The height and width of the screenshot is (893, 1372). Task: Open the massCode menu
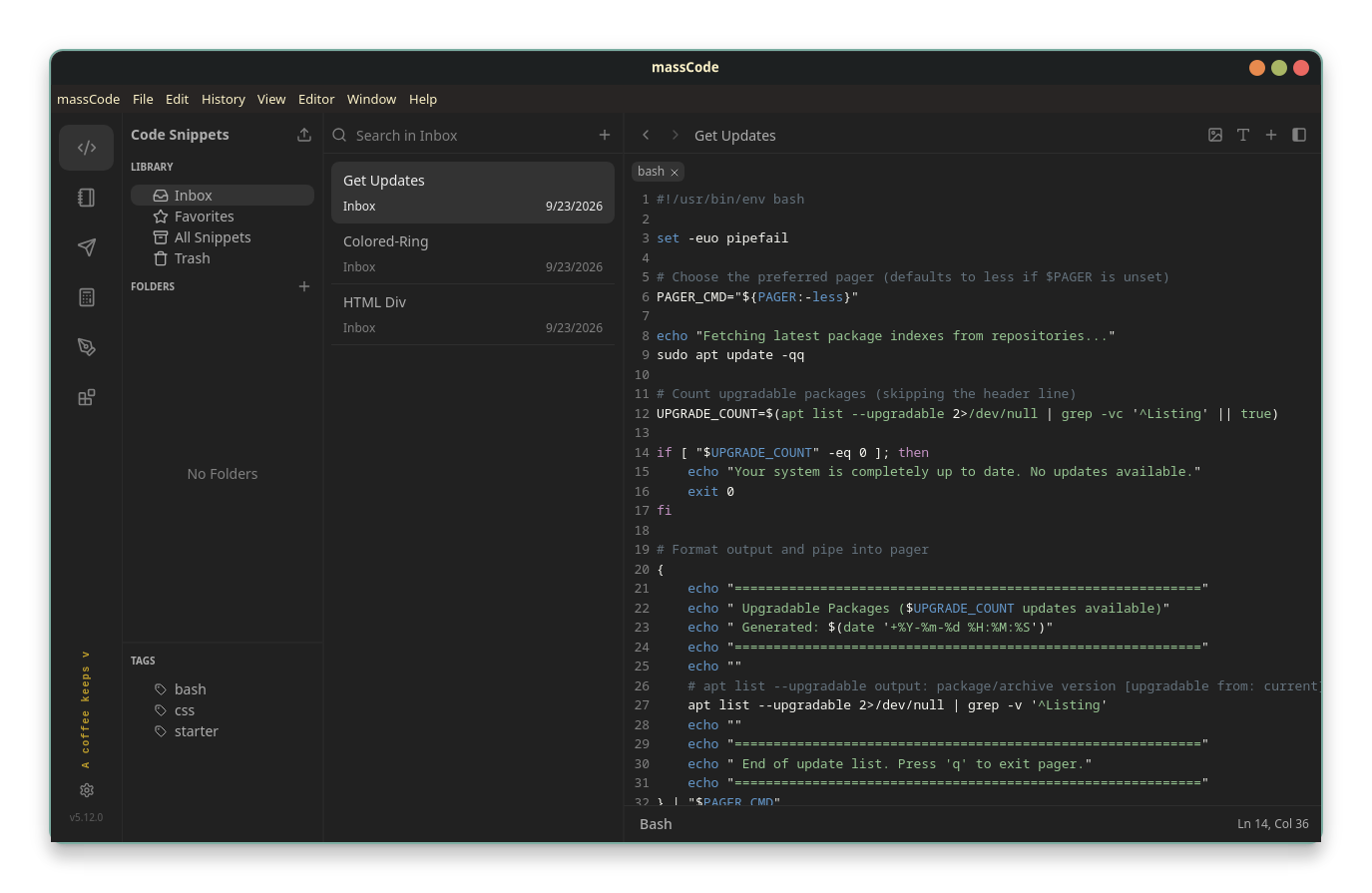click(88, 99)
